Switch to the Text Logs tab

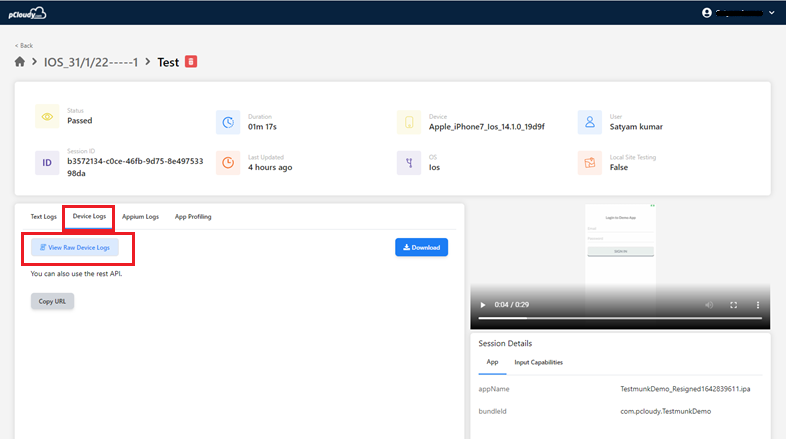click(x=43, y=216)
